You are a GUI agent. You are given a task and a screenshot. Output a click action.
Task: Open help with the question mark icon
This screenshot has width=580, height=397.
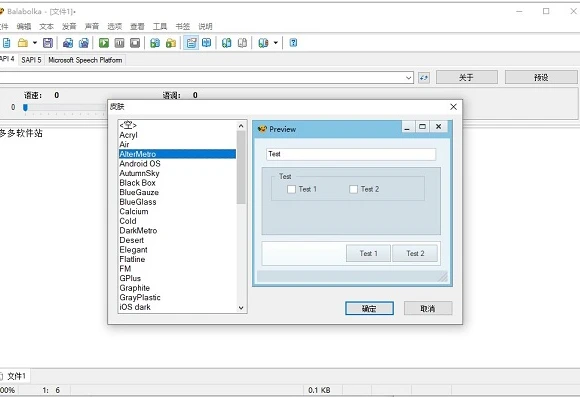(x=293, y=43)
